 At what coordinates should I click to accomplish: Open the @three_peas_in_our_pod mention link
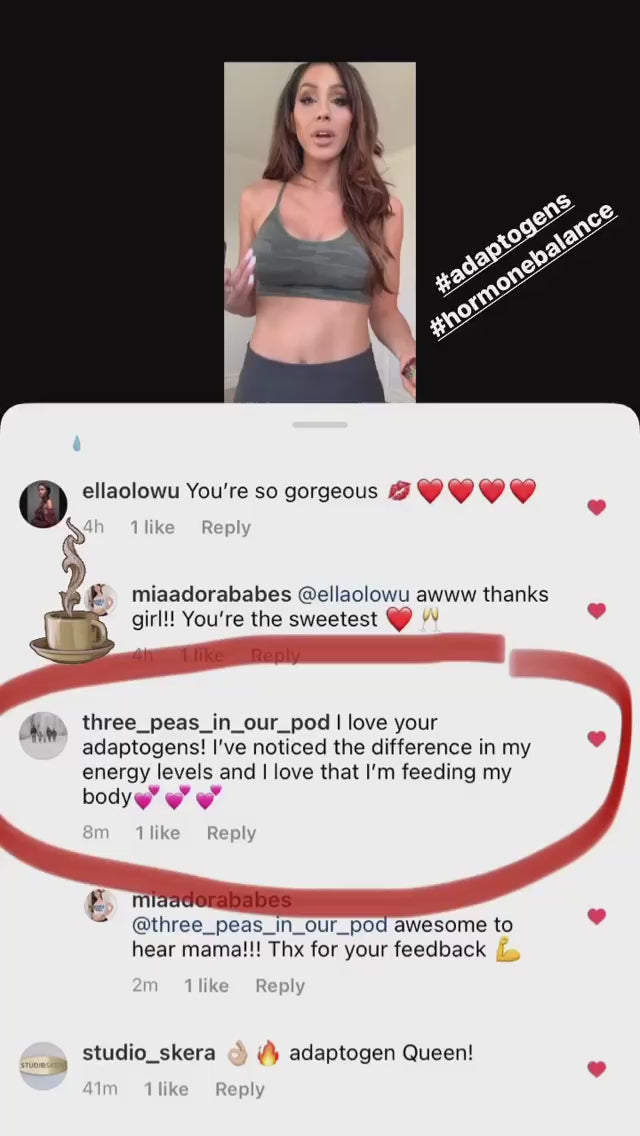259,925
